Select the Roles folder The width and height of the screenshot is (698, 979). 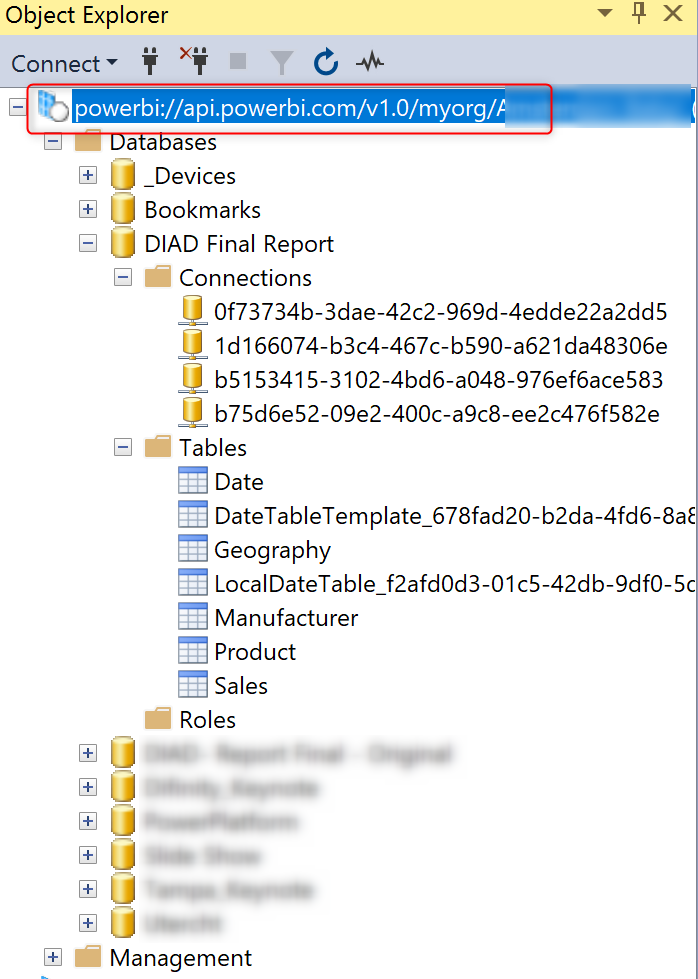click(x=207, y=719)
